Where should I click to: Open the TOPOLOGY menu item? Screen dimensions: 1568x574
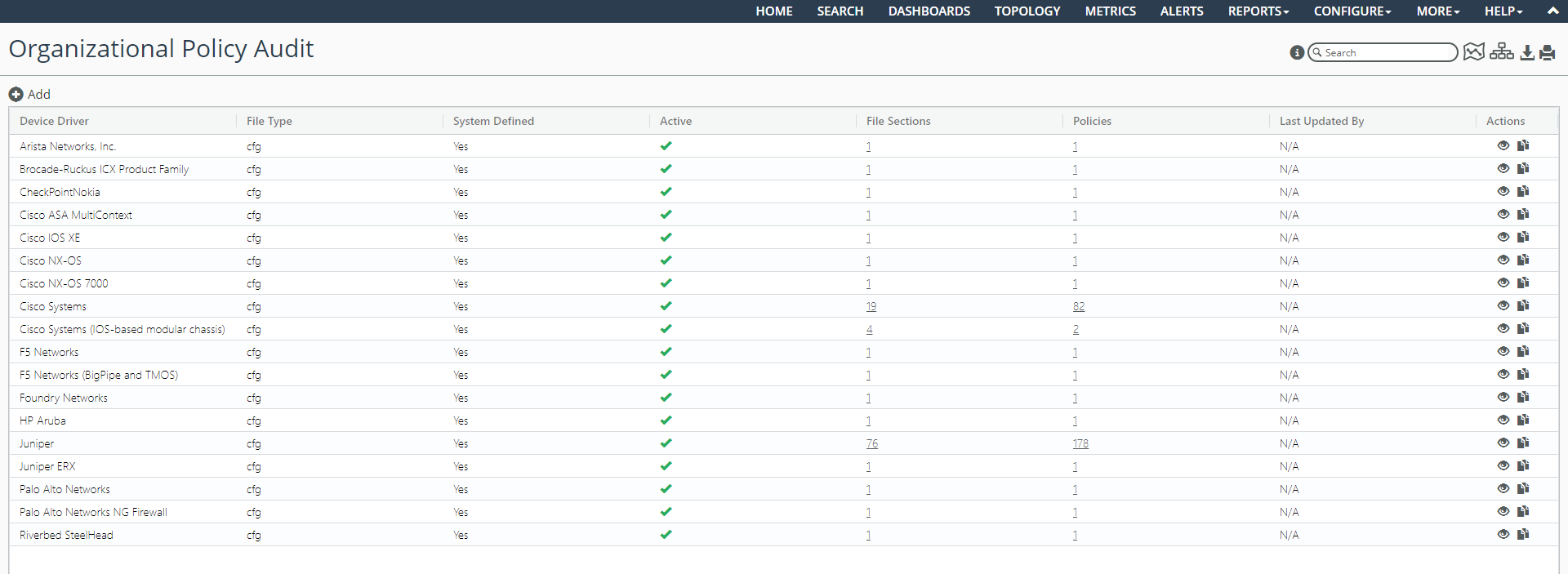click(1027, 11)
